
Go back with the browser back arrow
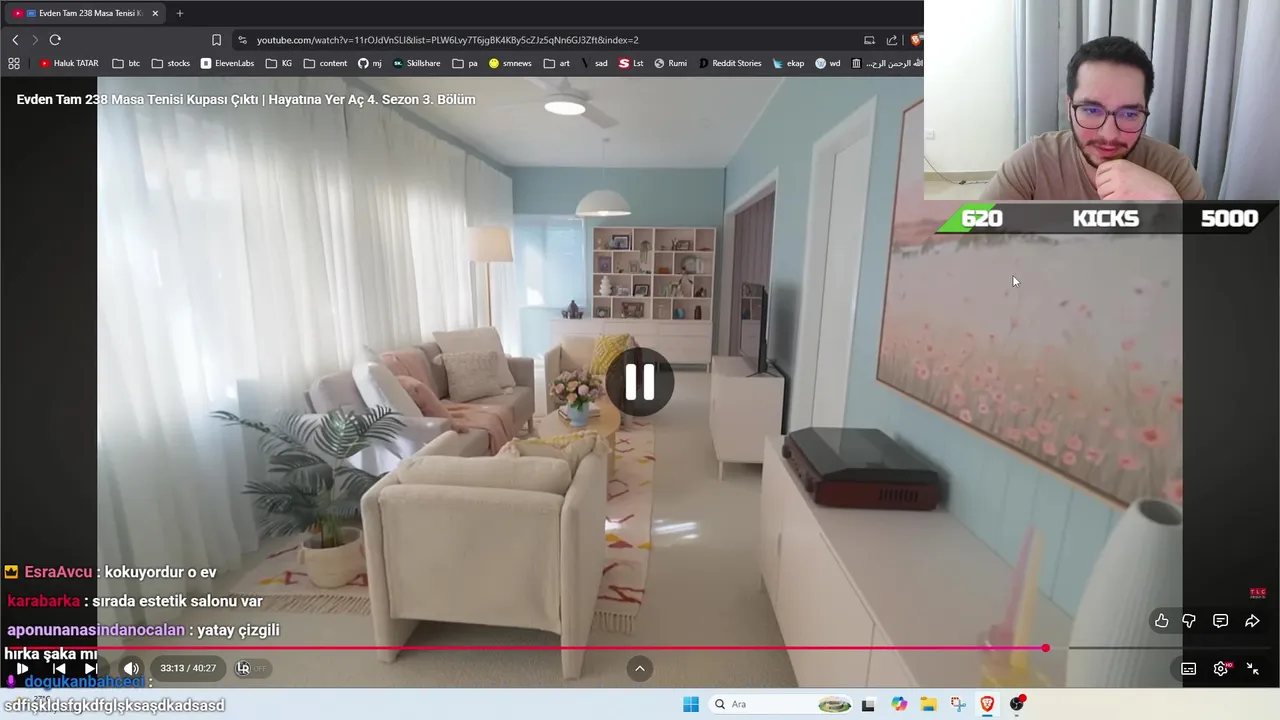click(15, 40)
